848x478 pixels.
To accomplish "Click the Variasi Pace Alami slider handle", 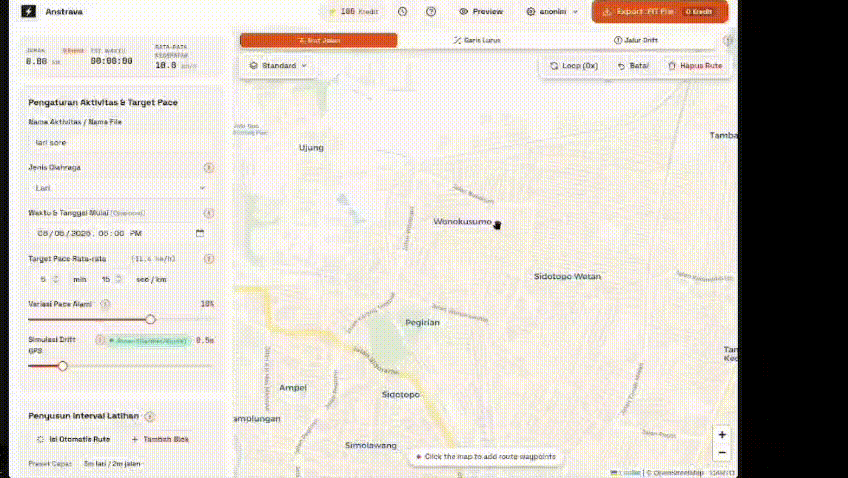I will (150, 319).
